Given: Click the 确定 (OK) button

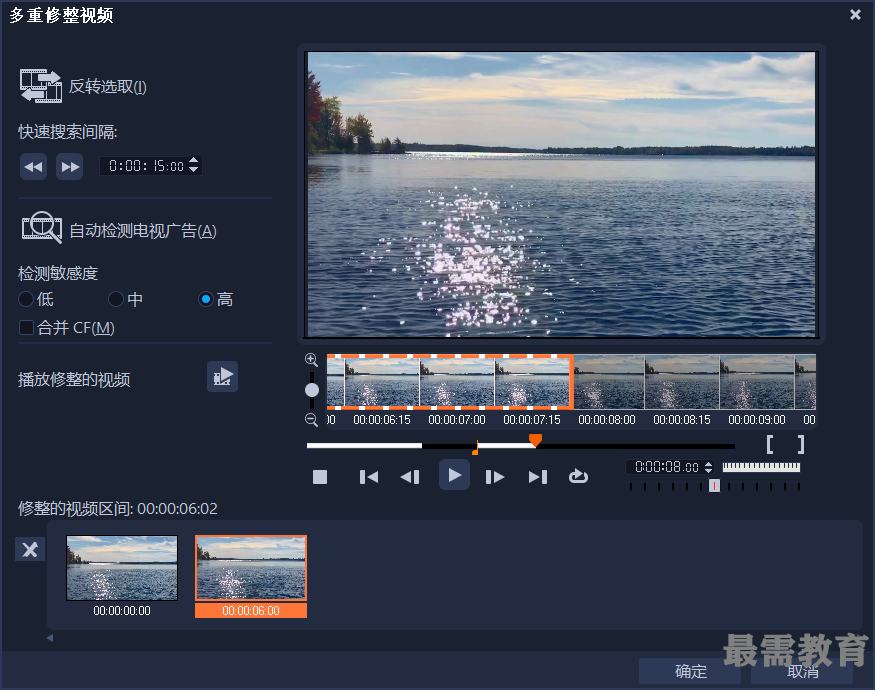Looking at the screenshot, I should tap(690, 671).
